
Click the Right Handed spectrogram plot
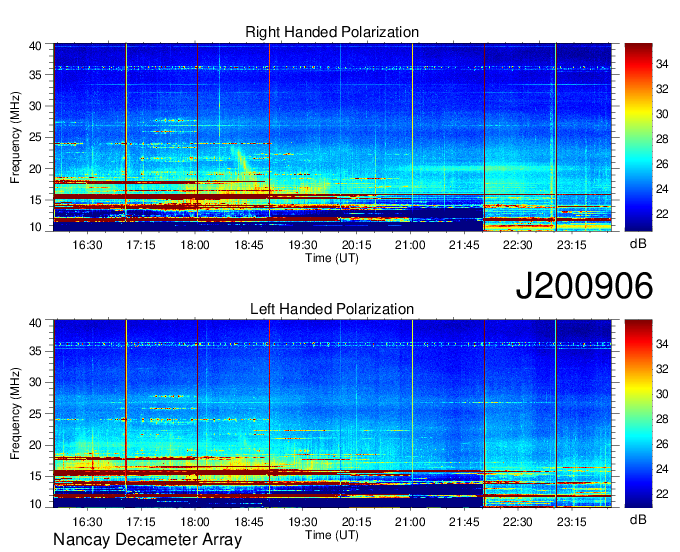(332, 137)
